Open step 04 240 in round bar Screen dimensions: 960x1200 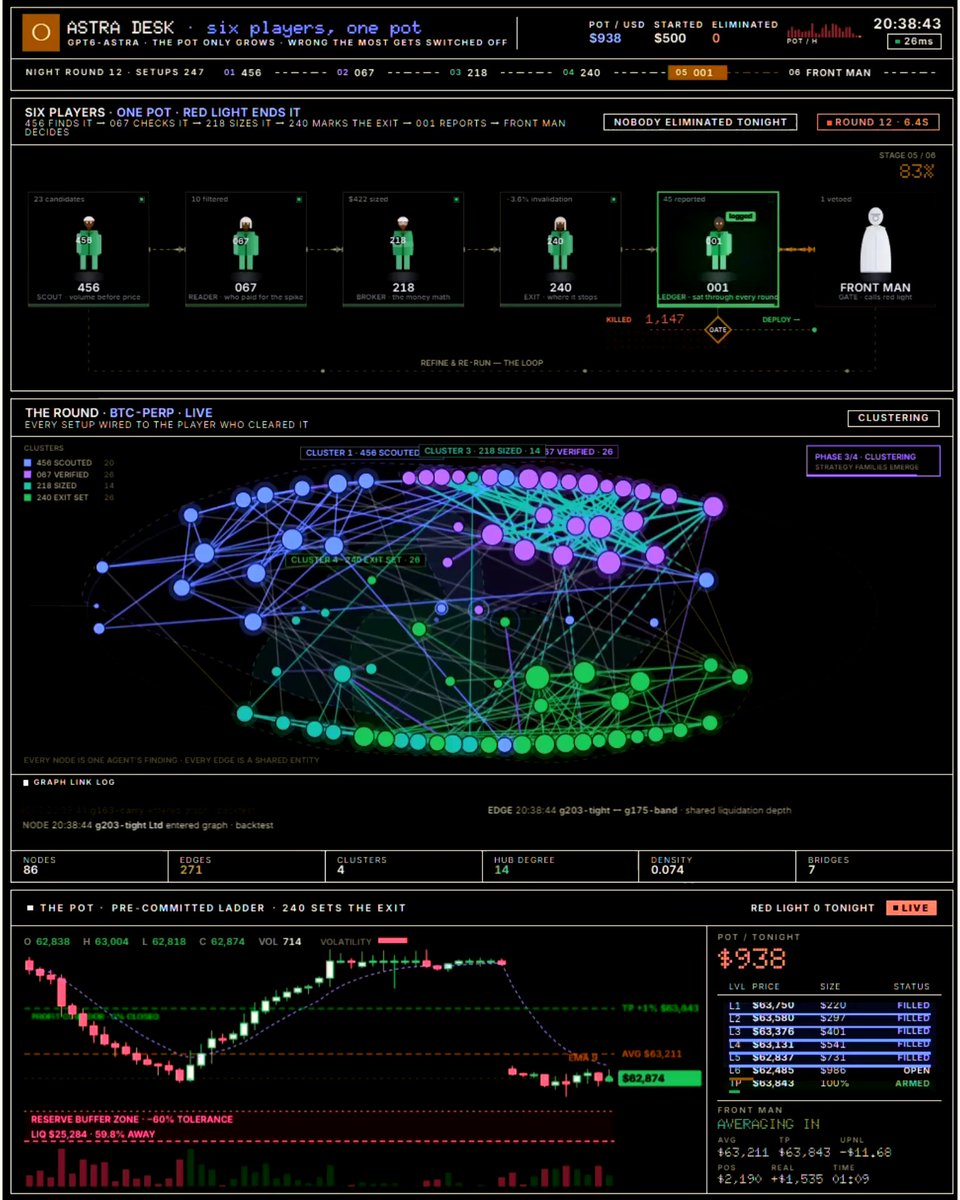pos(581,73)
